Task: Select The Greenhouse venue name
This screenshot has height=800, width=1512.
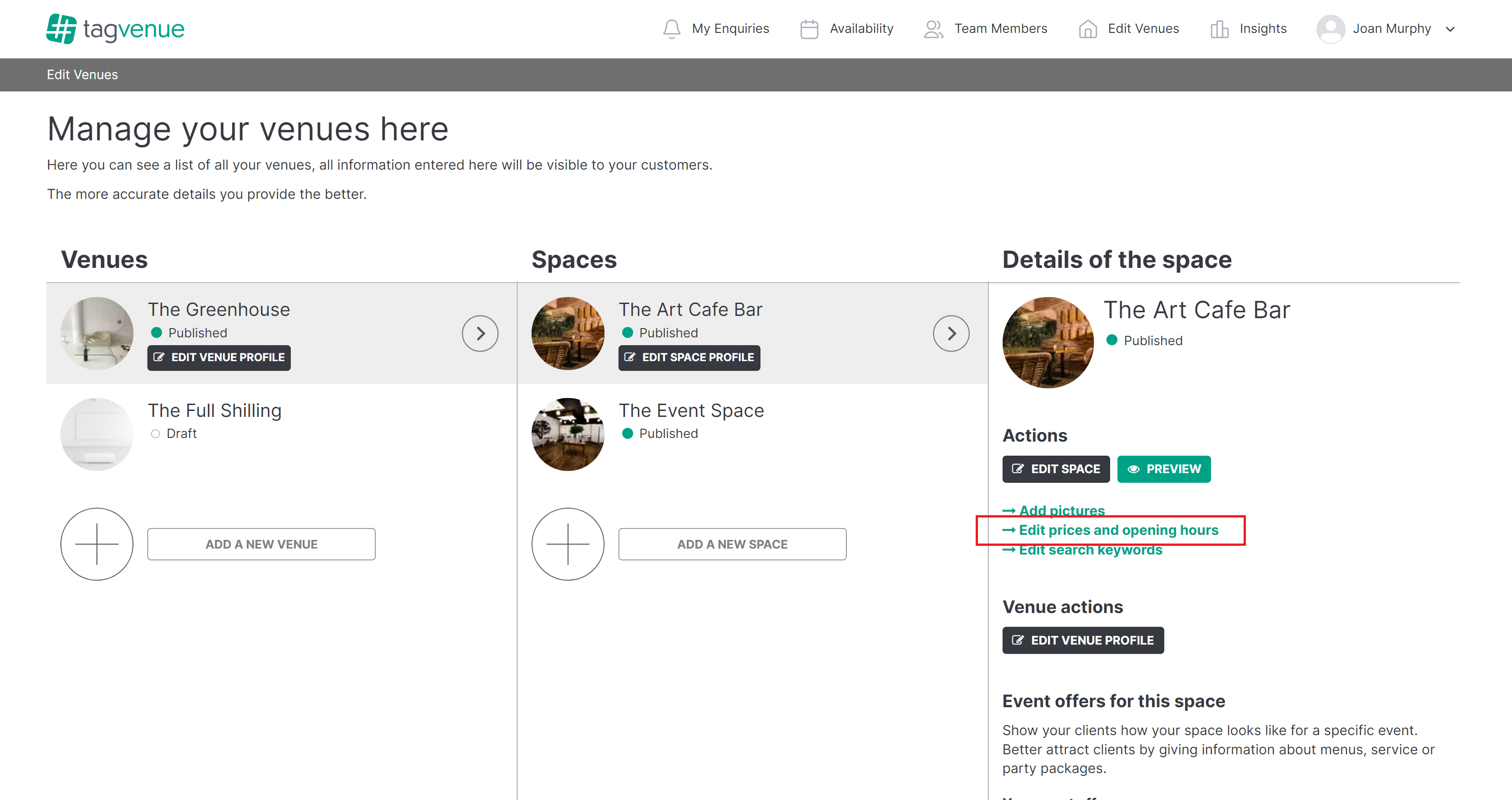Action: [x=219, y=309]
